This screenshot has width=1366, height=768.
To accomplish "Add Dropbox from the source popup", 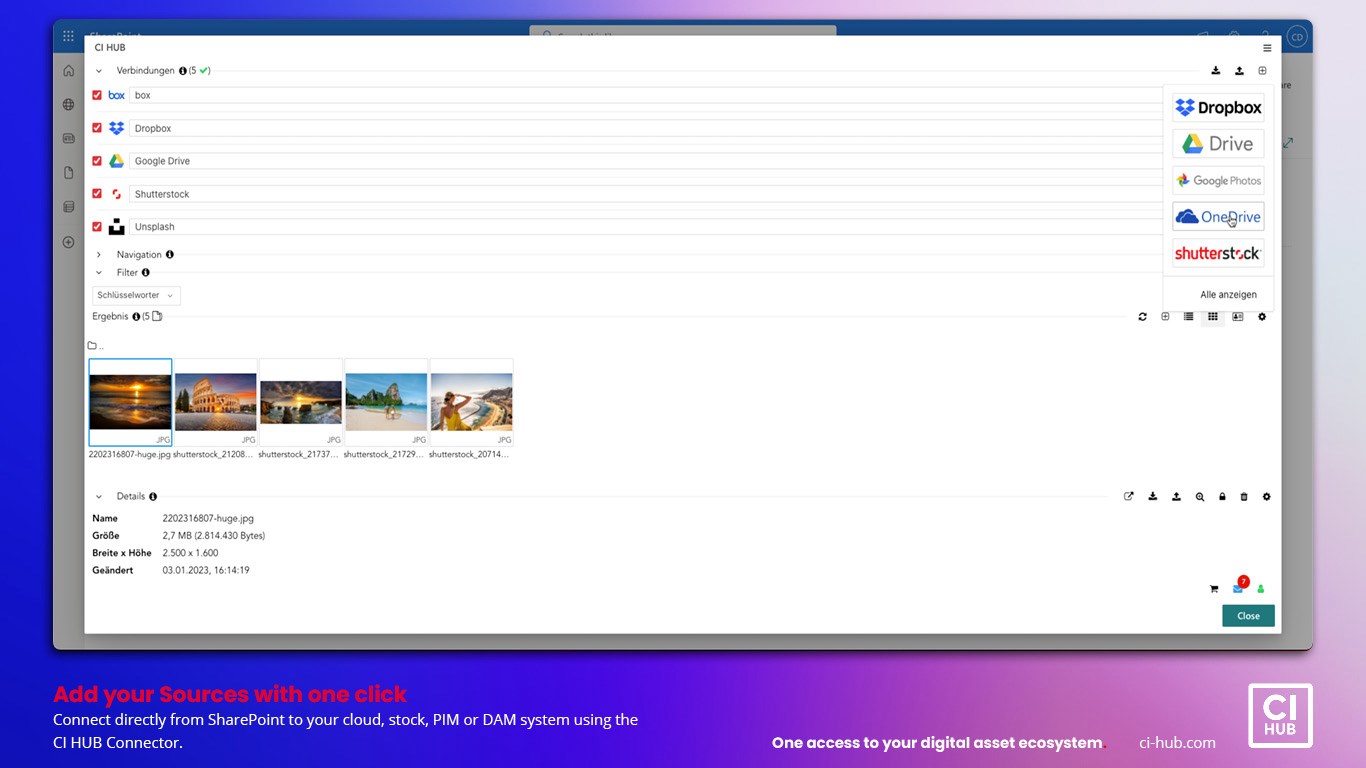I will (x=1218, y=107).
